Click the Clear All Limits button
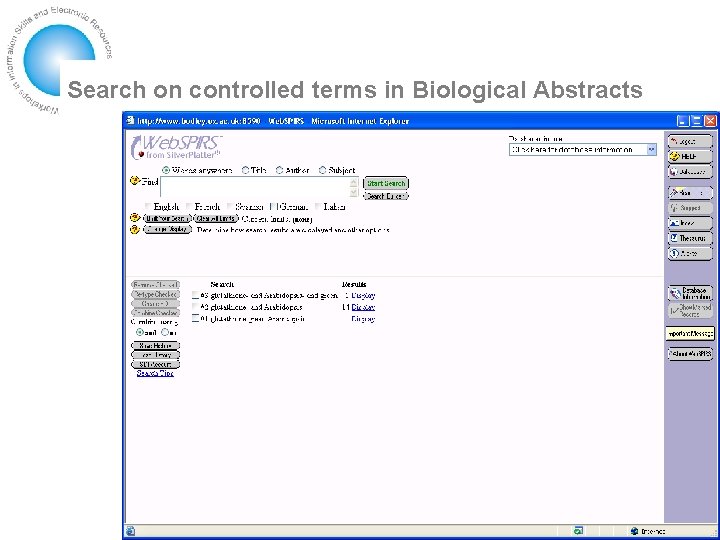This screenshot has width=720, height=540. 216,219
